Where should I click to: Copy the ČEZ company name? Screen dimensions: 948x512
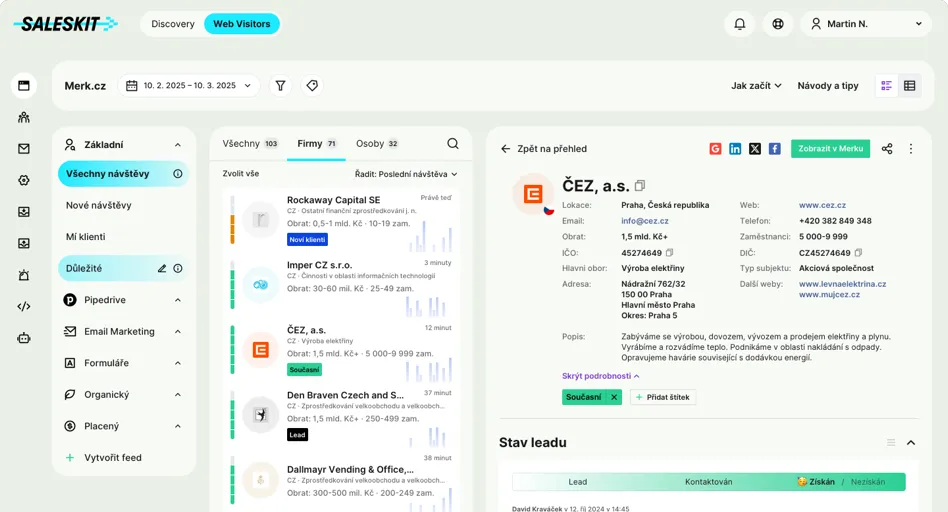point(640,186)
